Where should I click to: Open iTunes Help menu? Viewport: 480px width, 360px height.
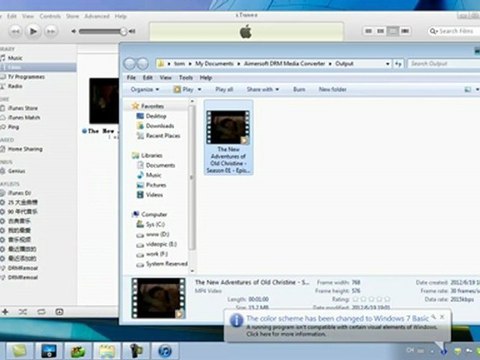[x=120, y=16]
